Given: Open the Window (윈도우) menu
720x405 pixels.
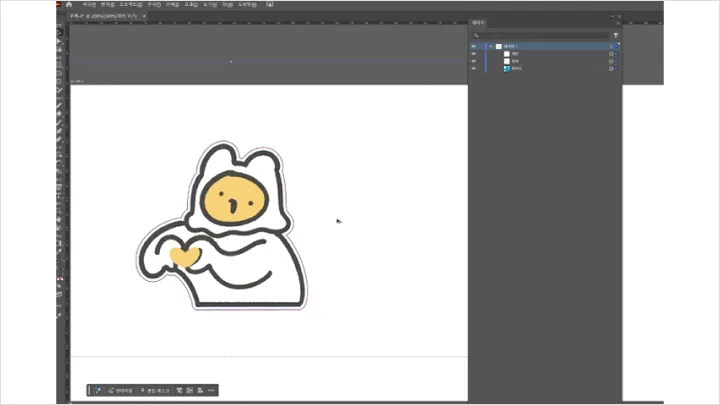Looking at the screenshot, I should [228, 5].
